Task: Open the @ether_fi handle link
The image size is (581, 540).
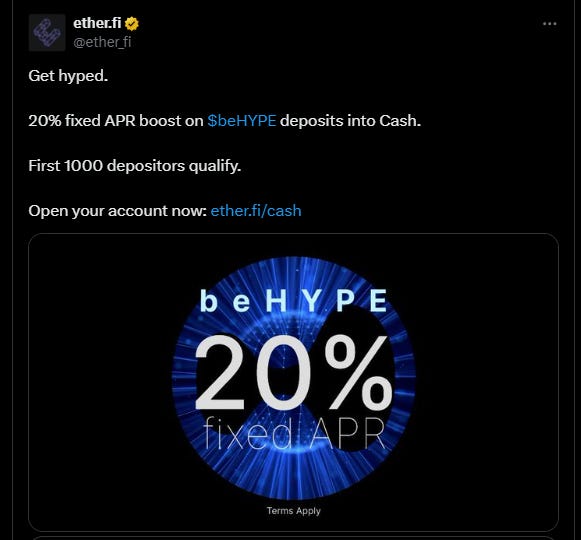Action: [x=102, y=42]
